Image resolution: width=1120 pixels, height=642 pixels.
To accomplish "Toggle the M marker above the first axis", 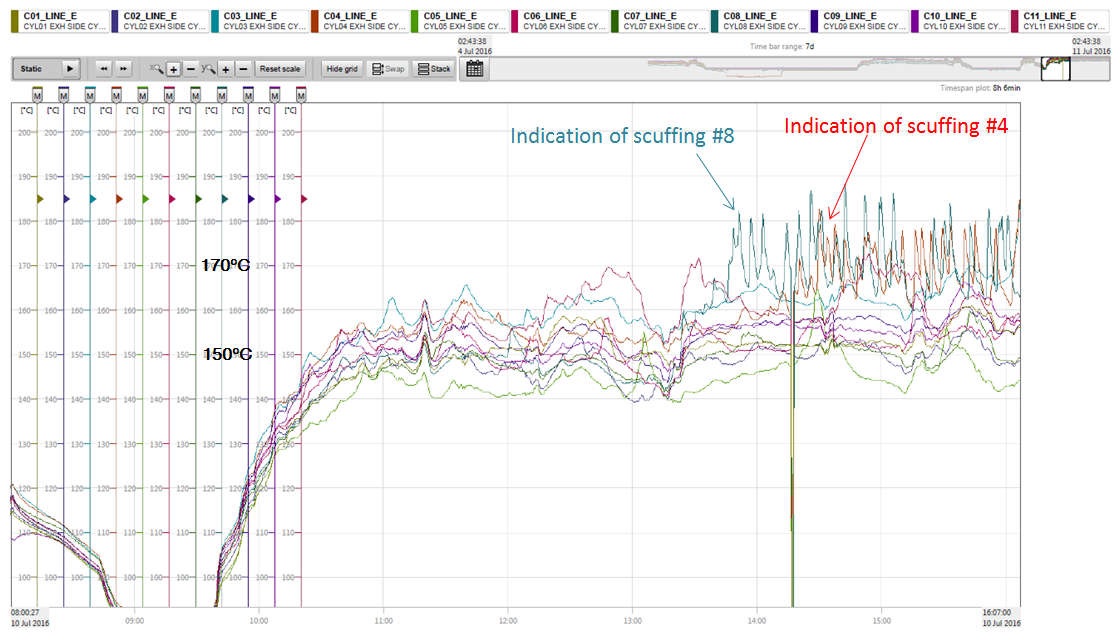I will (35, 96).
